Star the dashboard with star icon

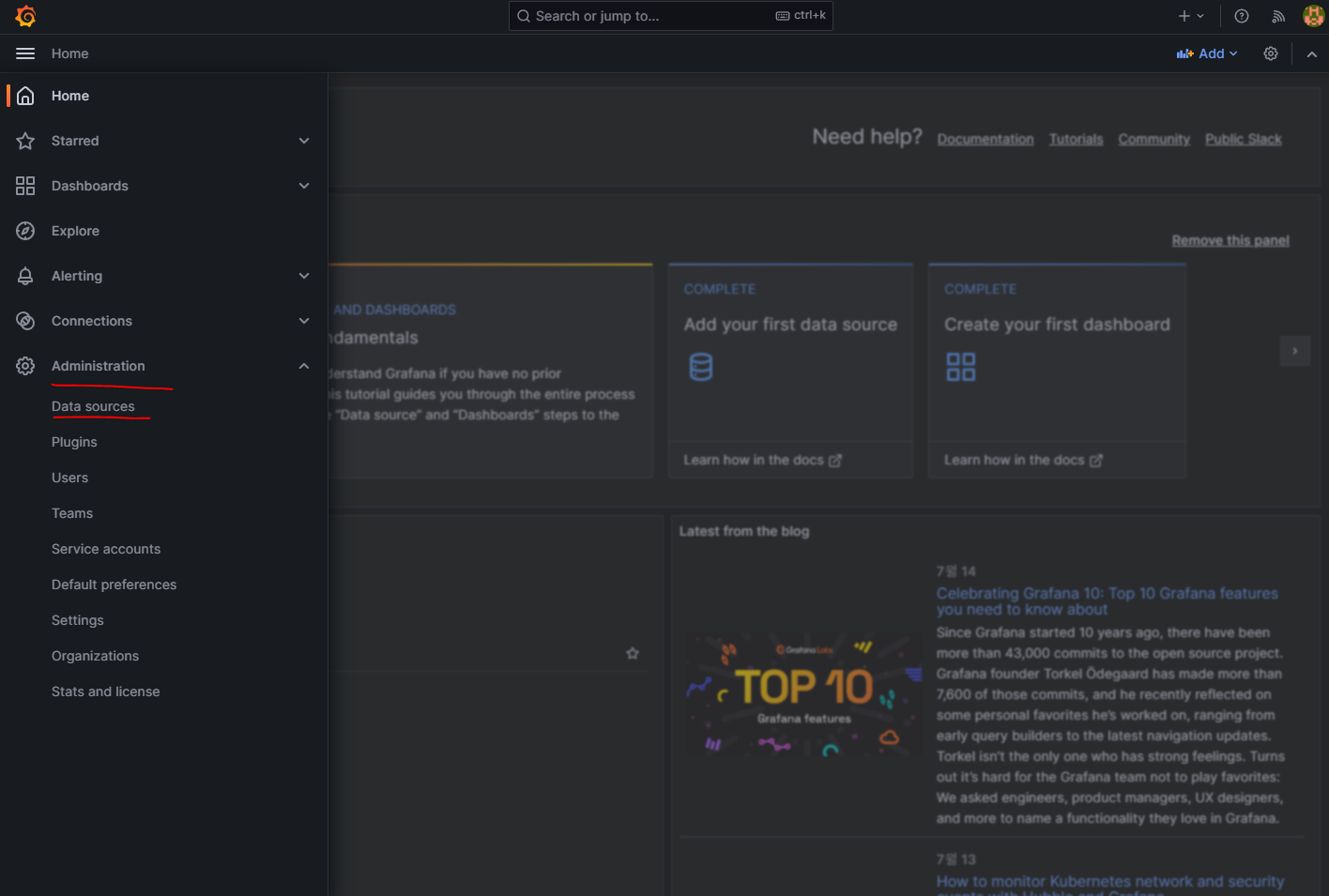[x=633, y=653]
